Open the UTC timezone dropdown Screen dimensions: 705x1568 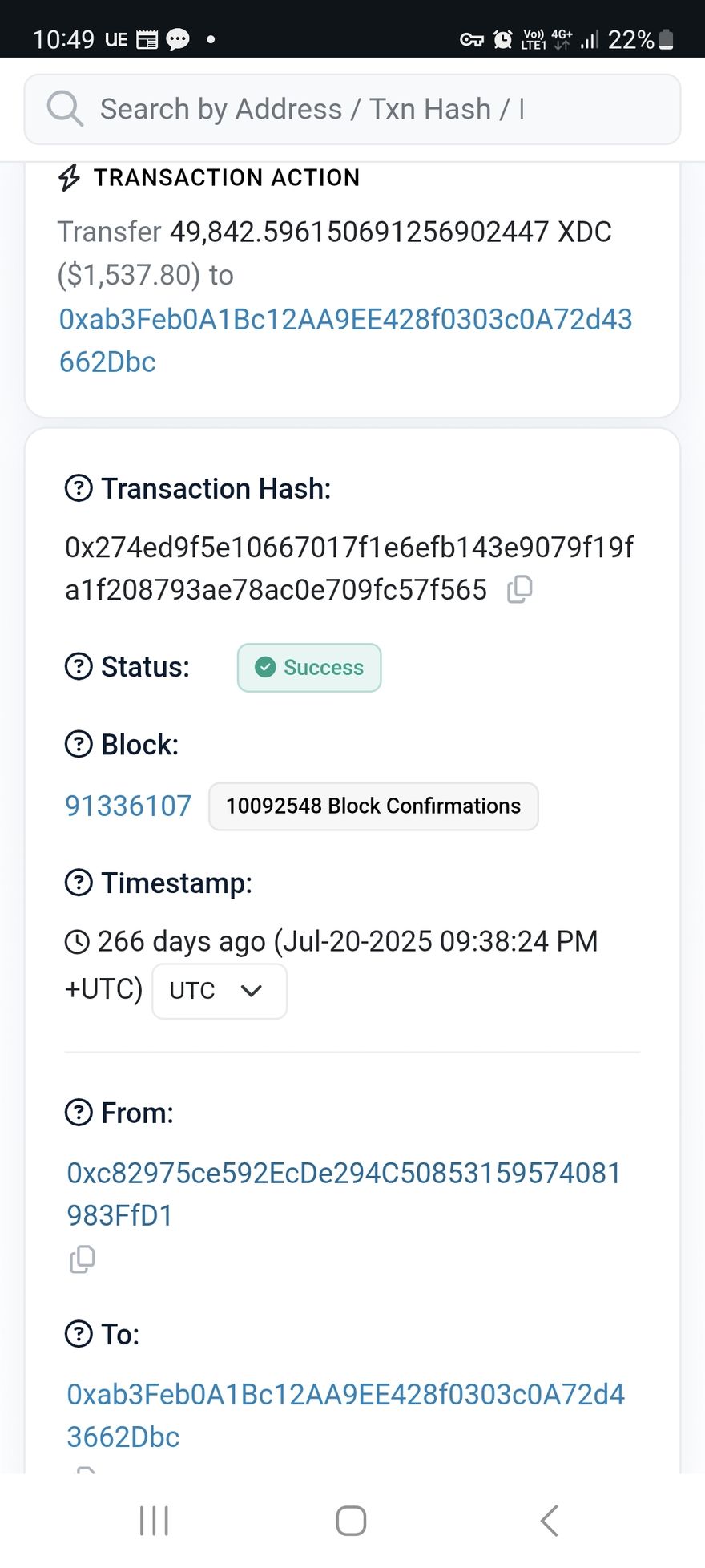[219, 991]
